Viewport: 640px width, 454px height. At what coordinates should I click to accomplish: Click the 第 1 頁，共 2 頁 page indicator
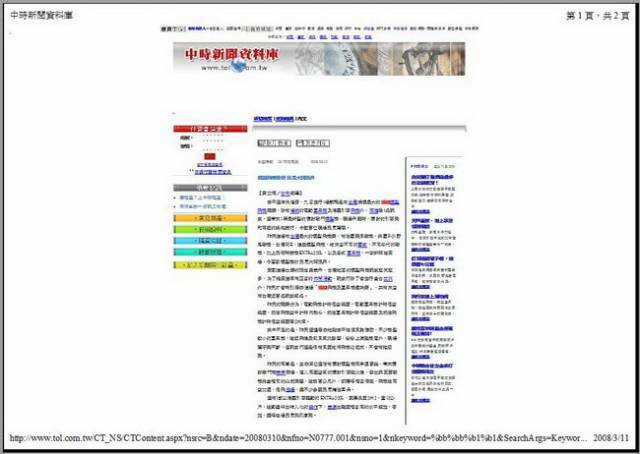(x=598, y=16)
